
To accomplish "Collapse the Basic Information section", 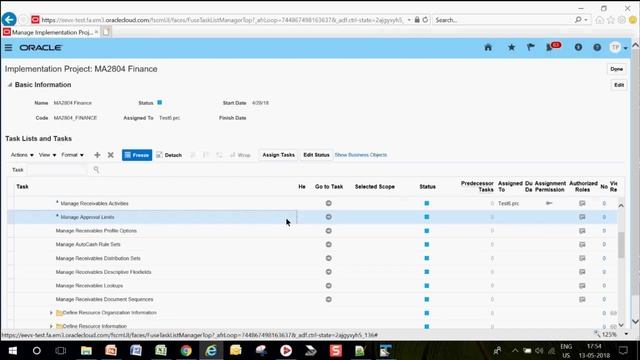I will click(x=9, y=85).
